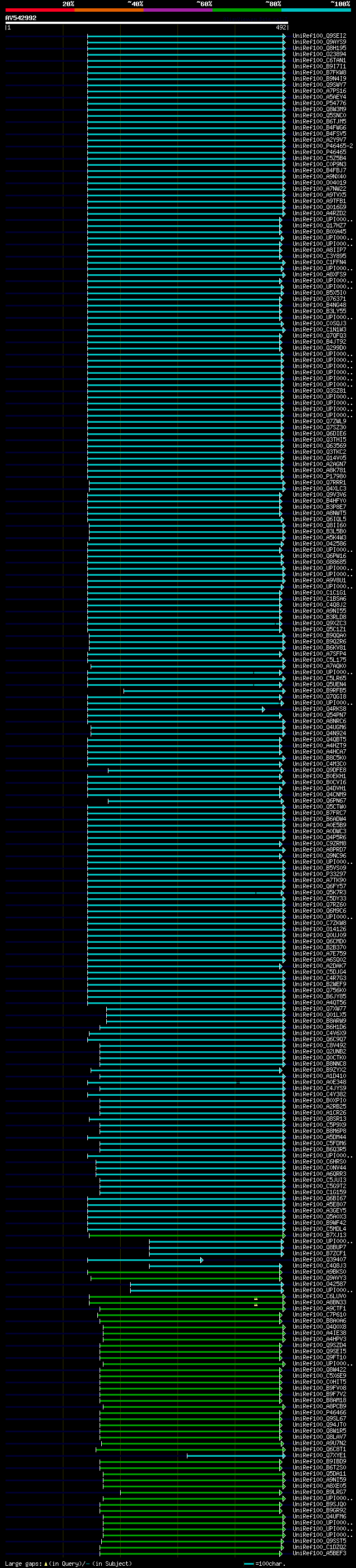Click label UniRef100_A2DAK7
Screen dimensions: 356x1568
click(x=319, y=966)
